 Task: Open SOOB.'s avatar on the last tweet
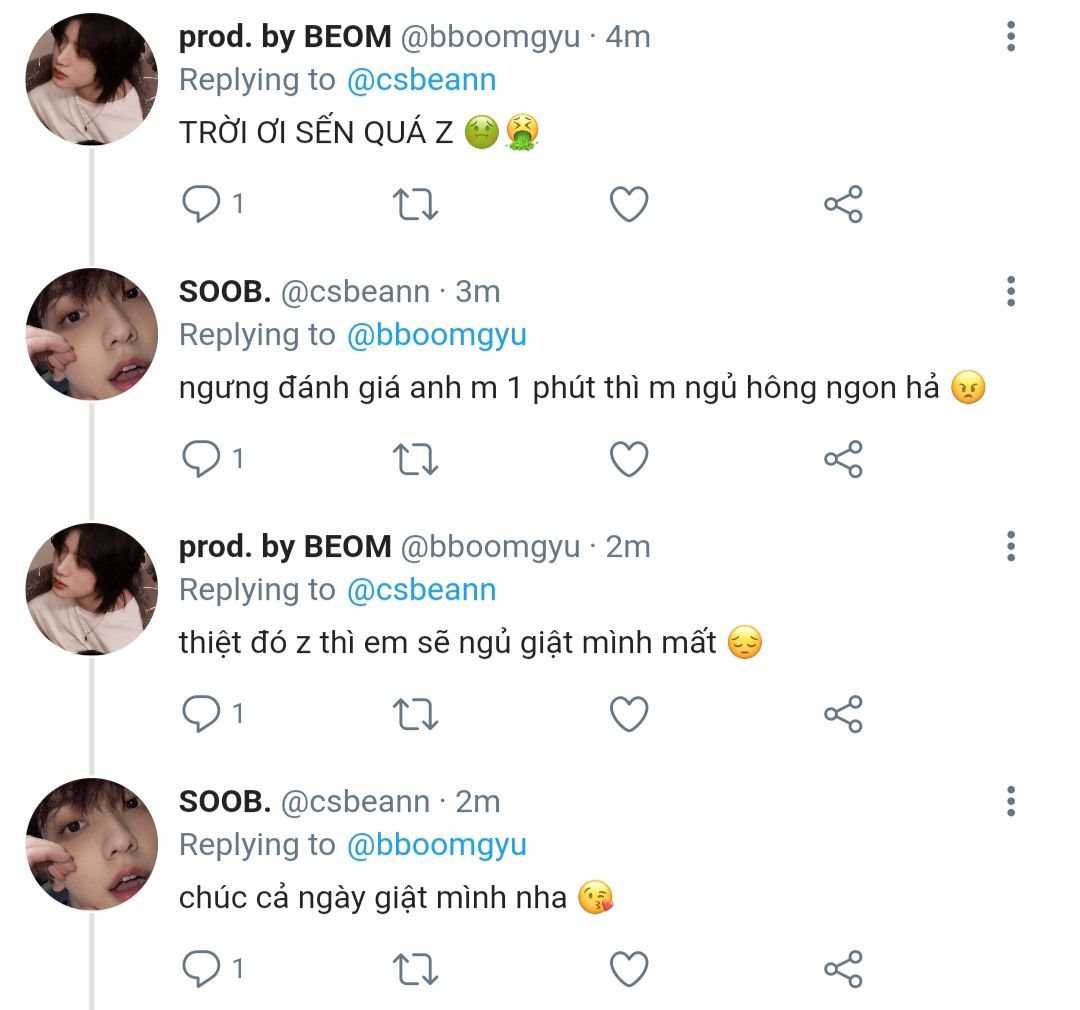point(91,844)
